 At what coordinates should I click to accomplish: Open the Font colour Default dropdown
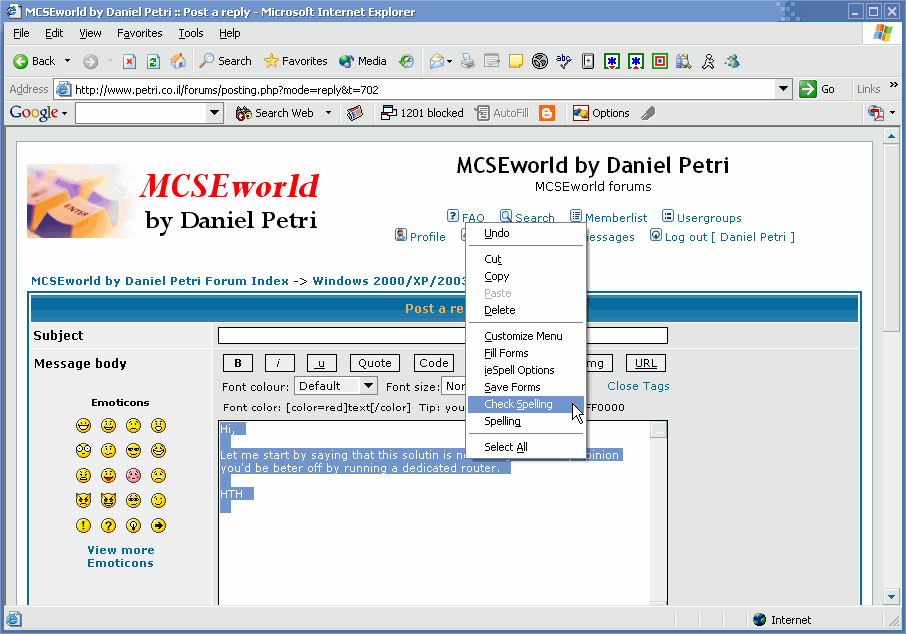(x=368, y=385)
